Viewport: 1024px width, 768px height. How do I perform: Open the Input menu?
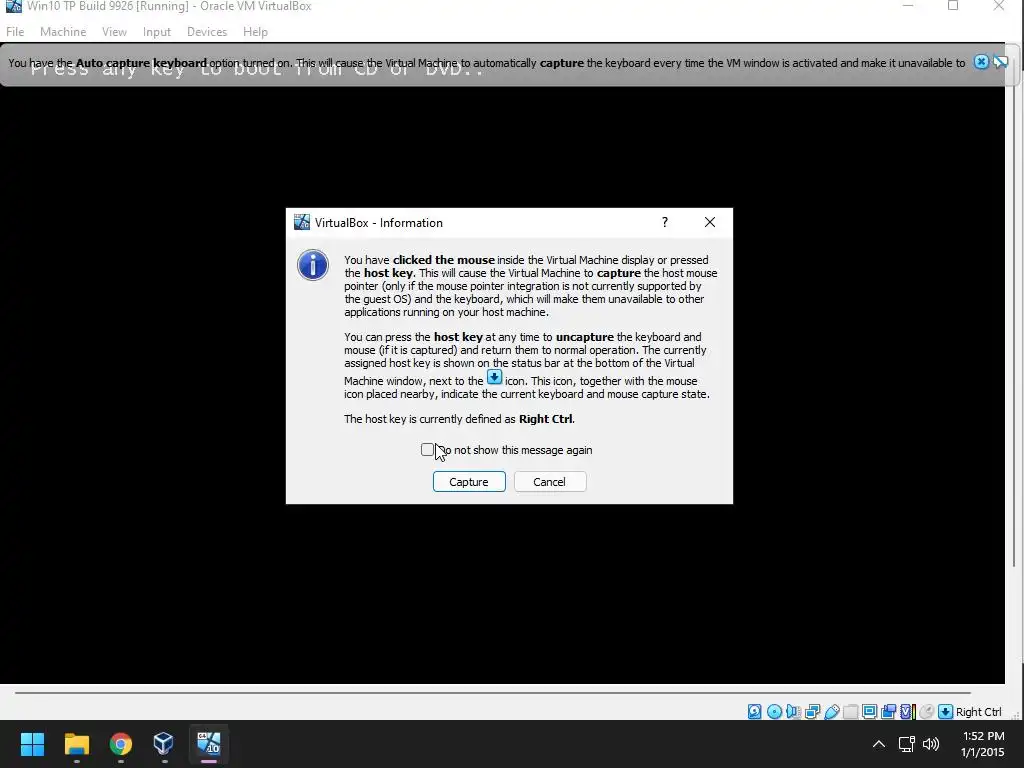point(157,31)
